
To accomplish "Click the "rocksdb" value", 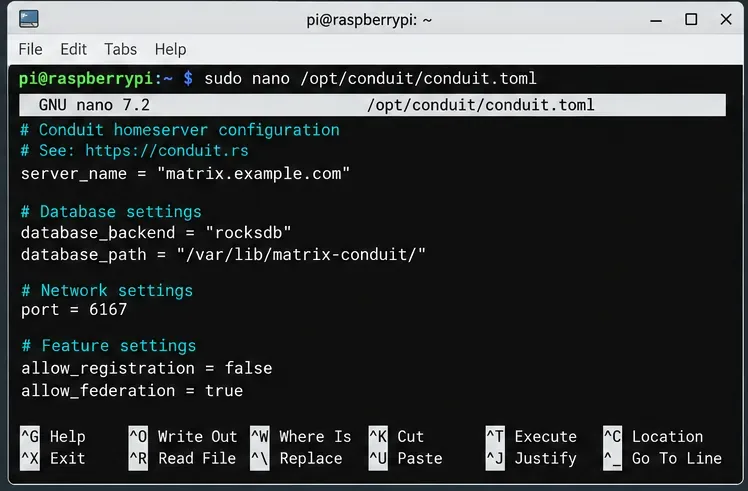I will 248,233.
